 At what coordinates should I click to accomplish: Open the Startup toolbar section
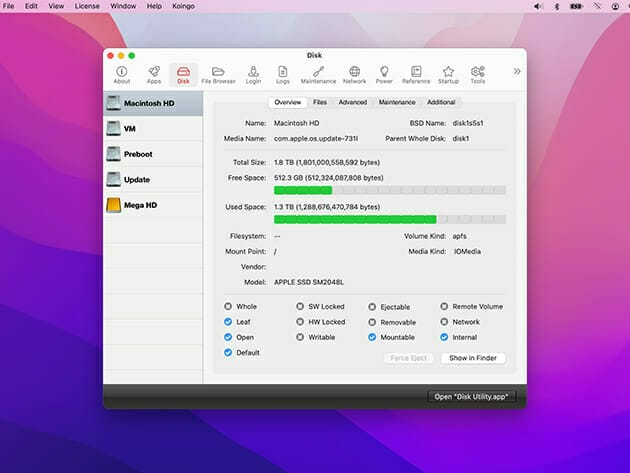pos(448,74)
